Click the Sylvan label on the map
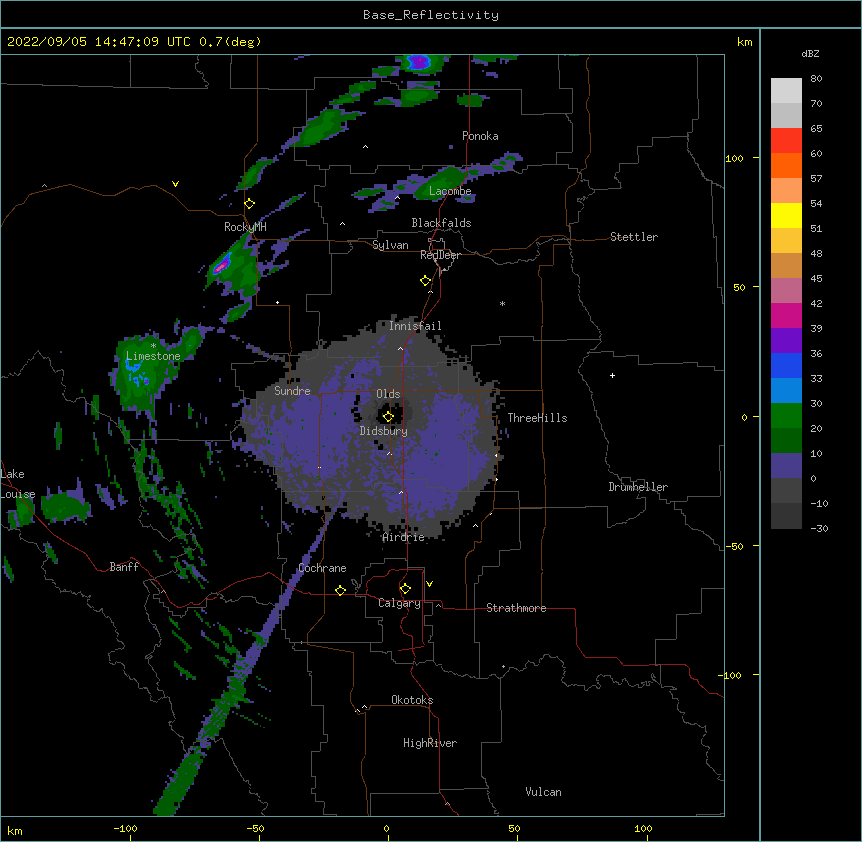The image size is (862, 842). click(x=390, y=245)
